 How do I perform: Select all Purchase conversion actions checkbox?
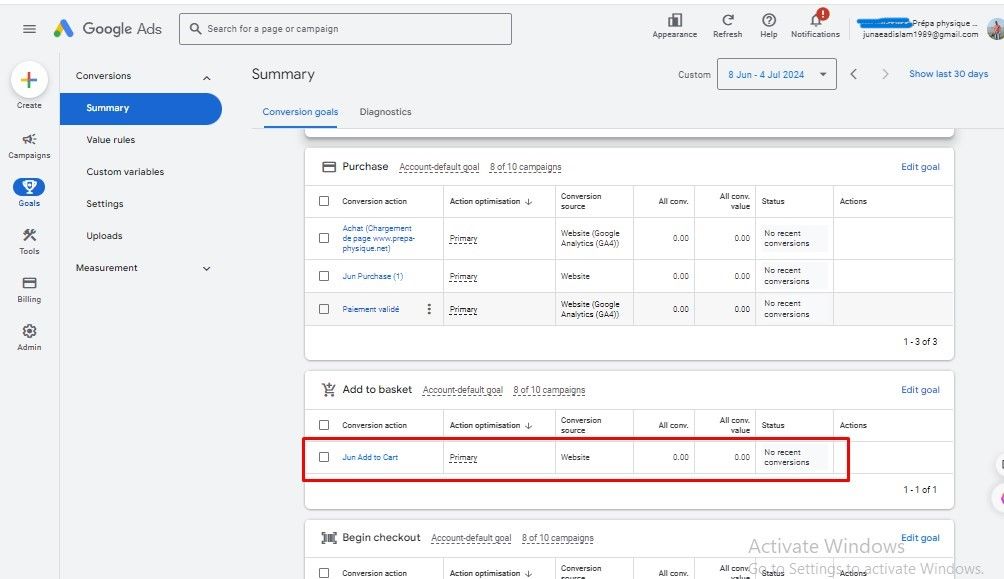click(324, 201)
